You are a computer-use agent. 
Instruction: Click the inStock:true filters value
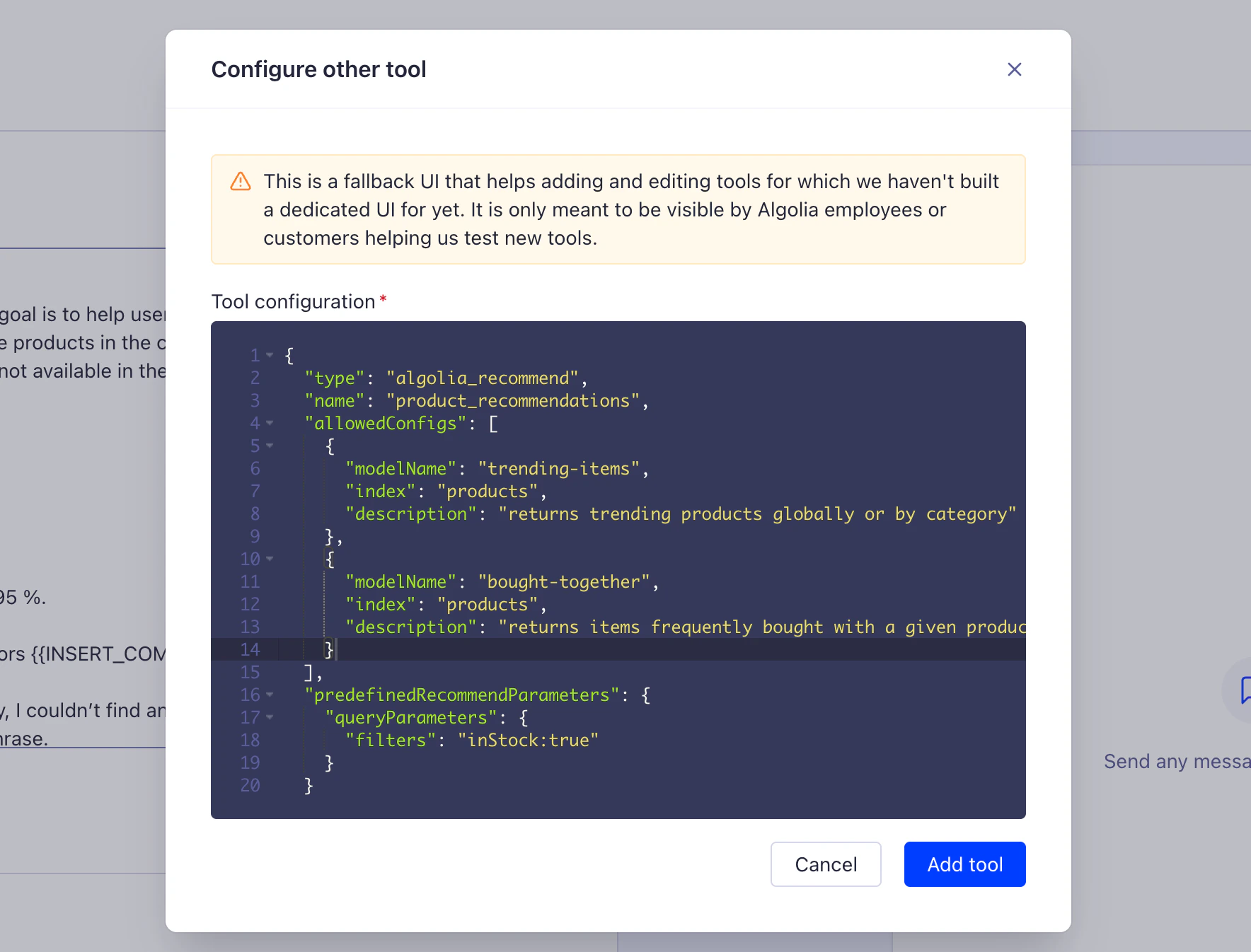[527, 740]
